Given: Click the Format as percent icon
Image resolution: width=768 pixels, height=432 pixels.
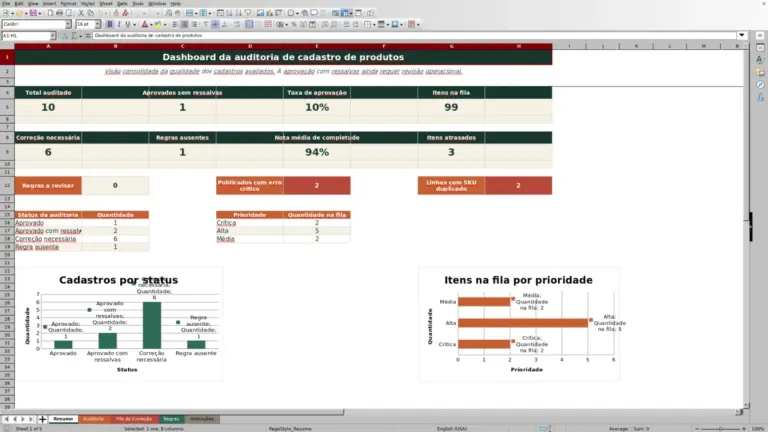Looking at the screenshot, I should [293, 24].
